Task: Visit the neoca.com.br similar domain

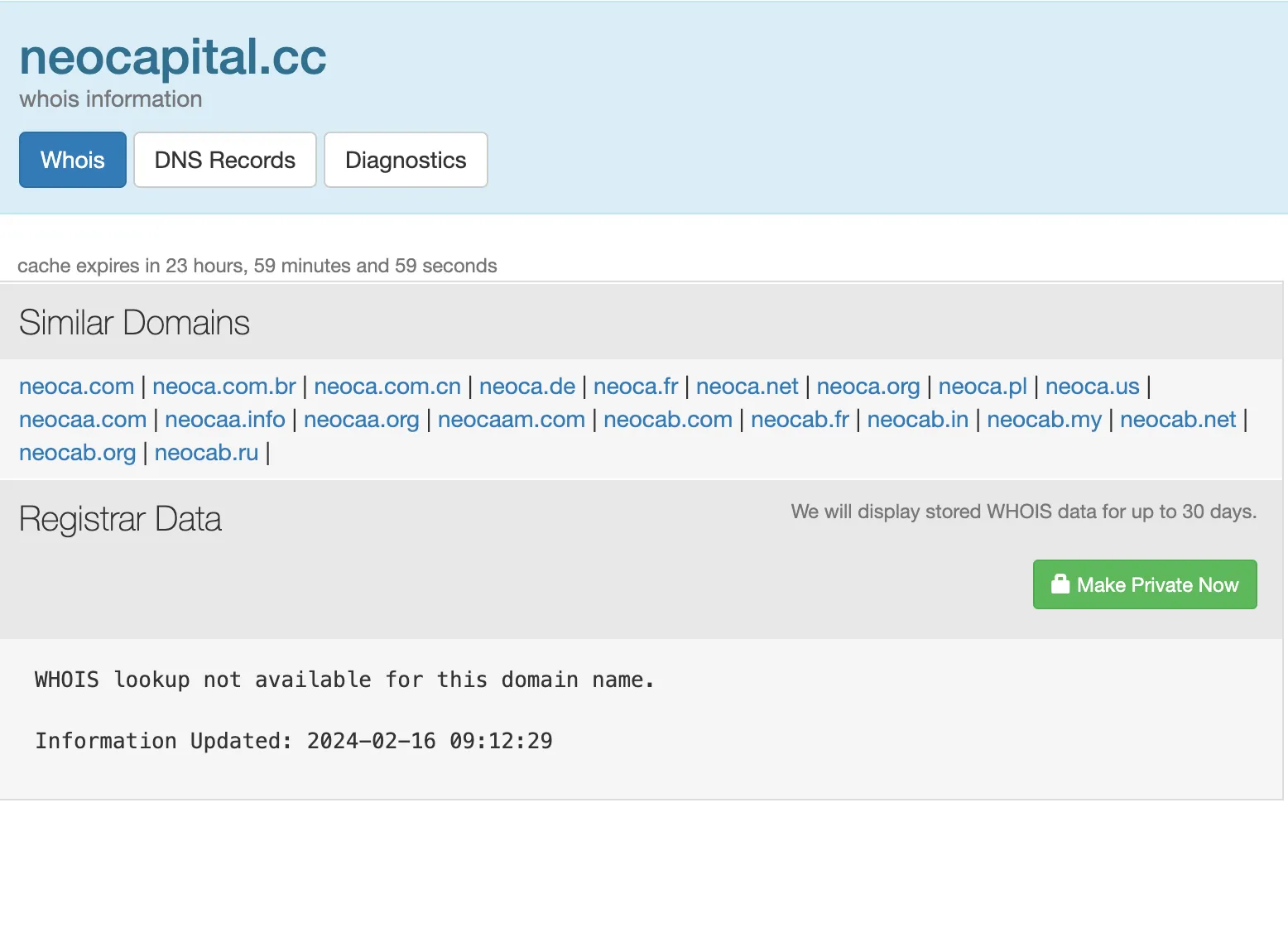Action: point(224,387)
